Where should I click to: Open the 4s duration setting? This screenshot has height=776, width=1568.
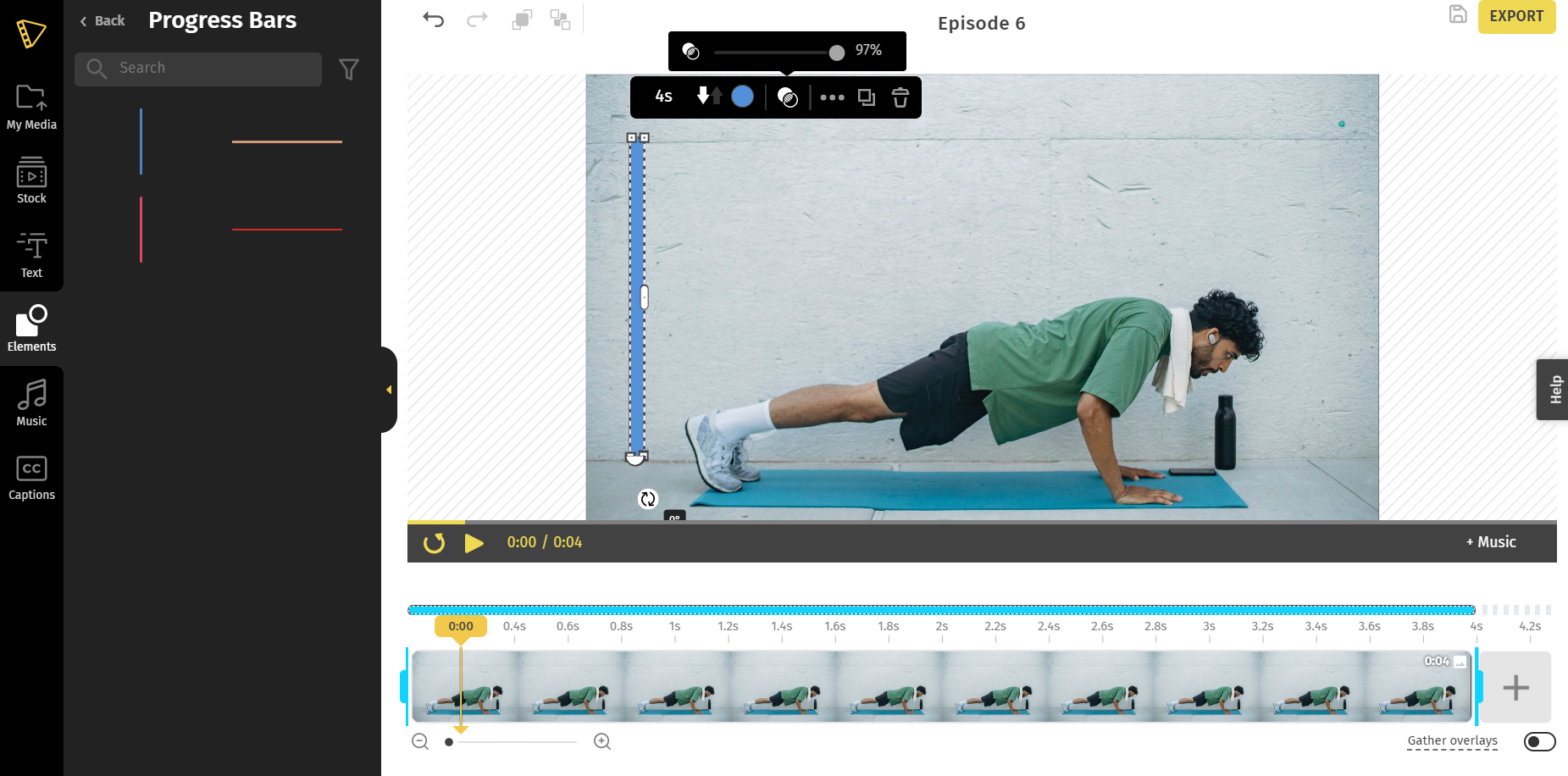[664, 97]
